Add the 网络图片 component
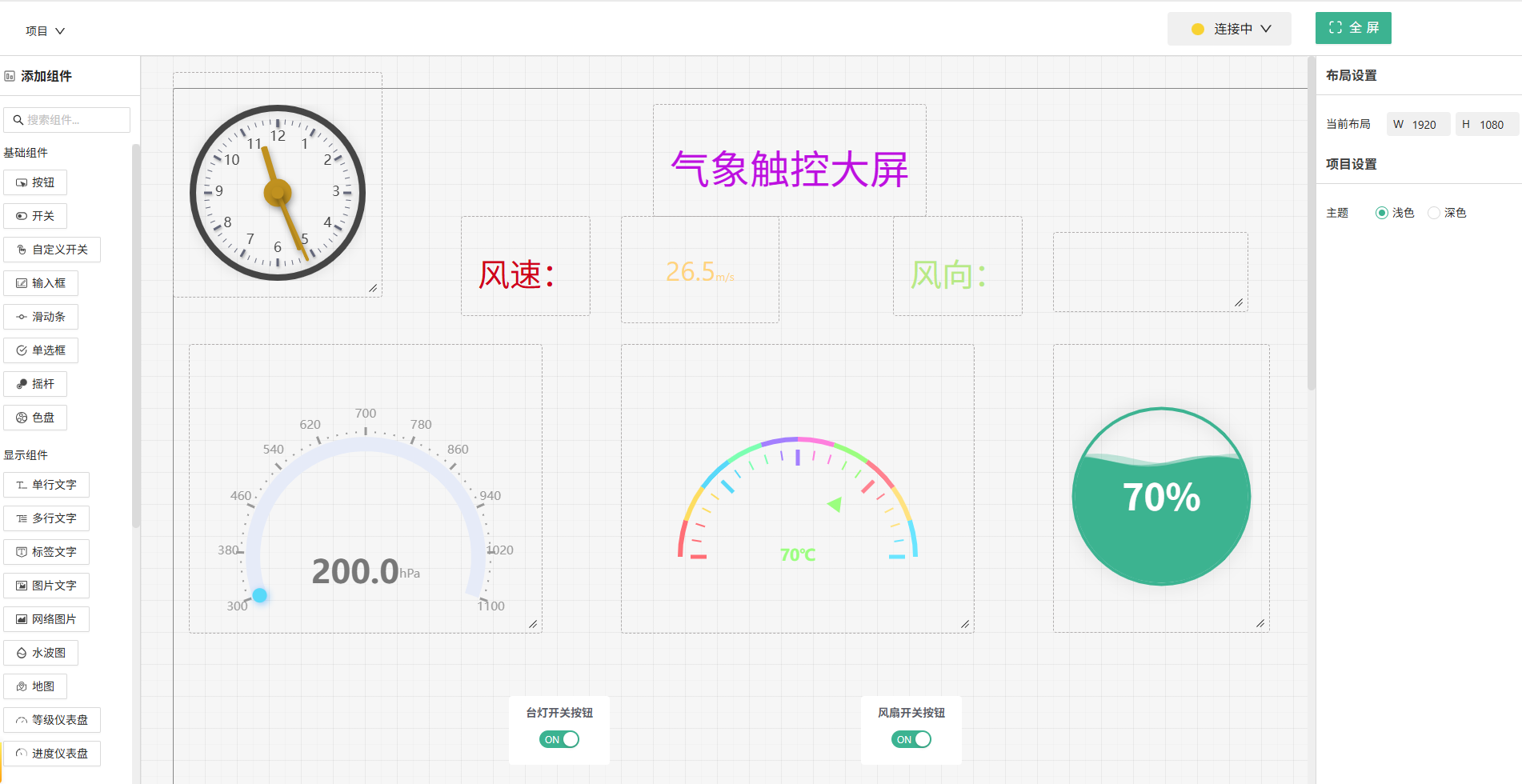Screen dimensions: 1522x784 pos(46,619)
